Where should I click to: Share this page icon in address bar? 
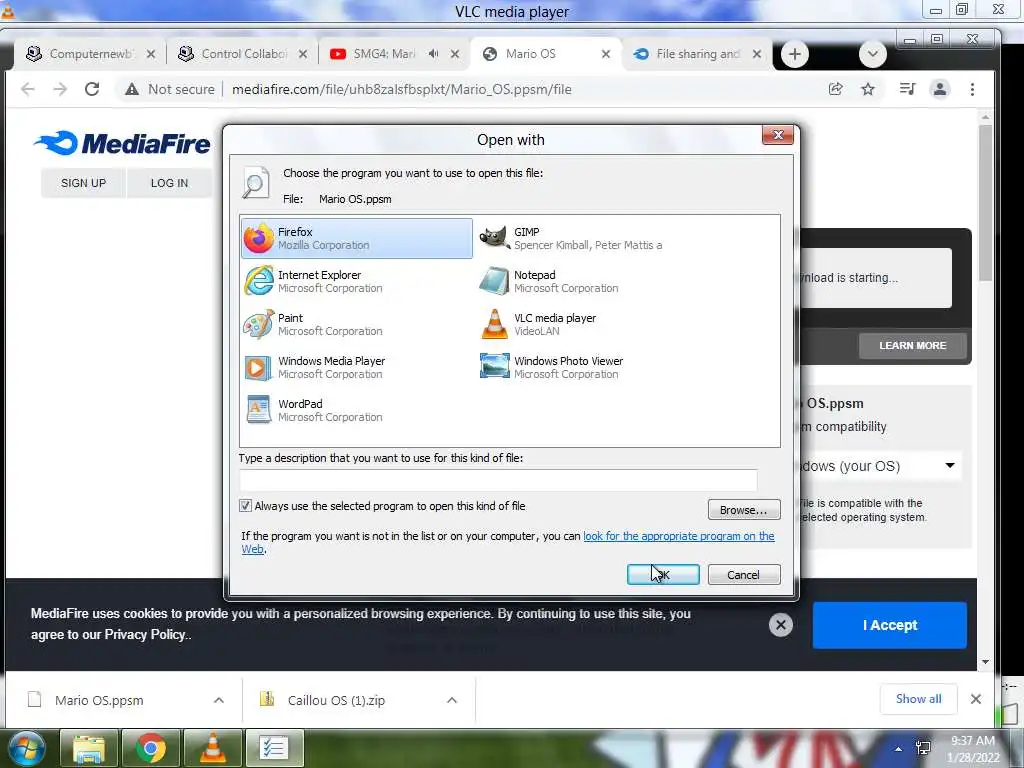pos(835,89)
